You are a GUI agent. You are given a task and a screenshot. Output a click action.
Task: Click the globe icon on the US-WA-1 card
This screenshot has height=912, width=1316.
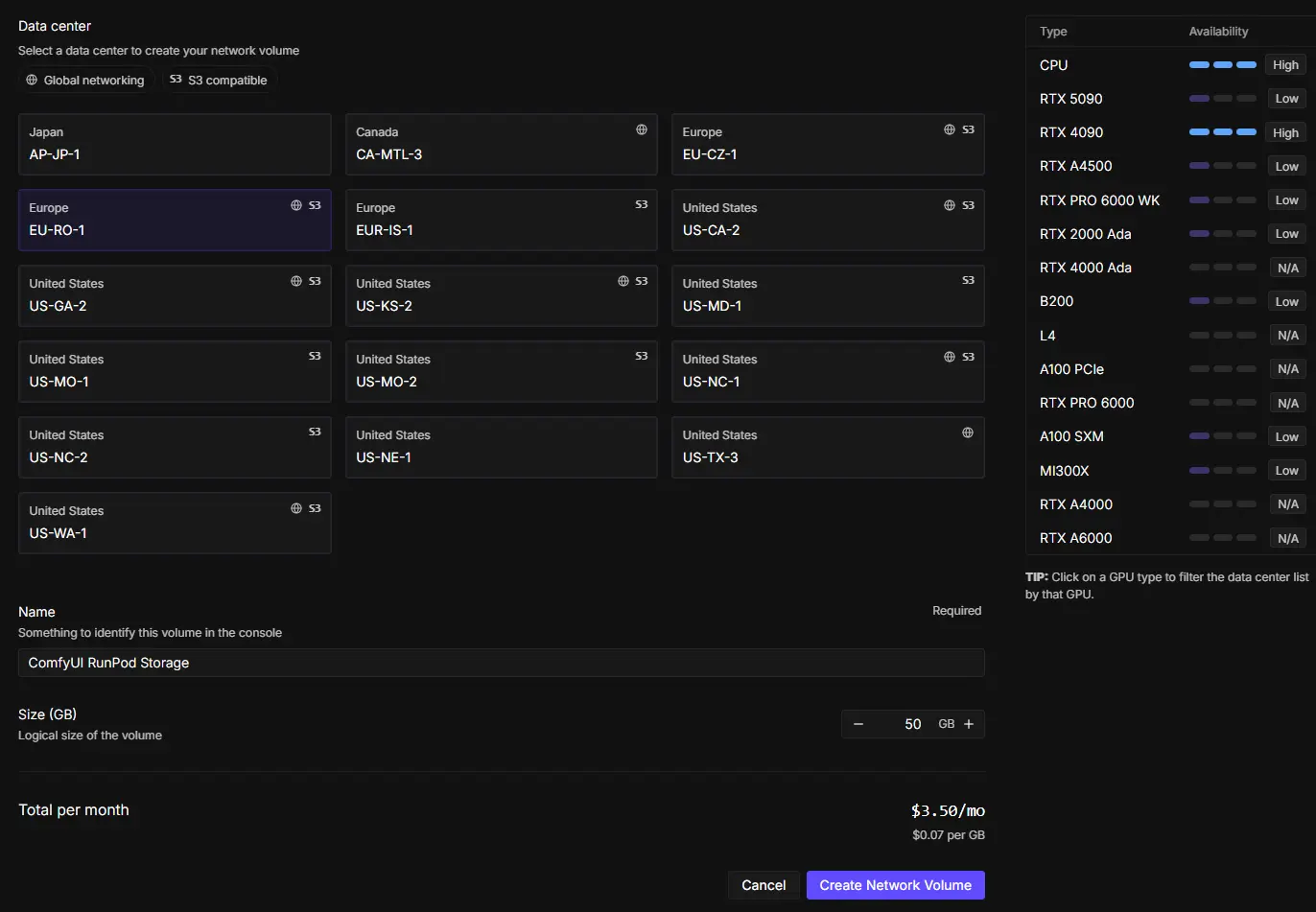296,508
